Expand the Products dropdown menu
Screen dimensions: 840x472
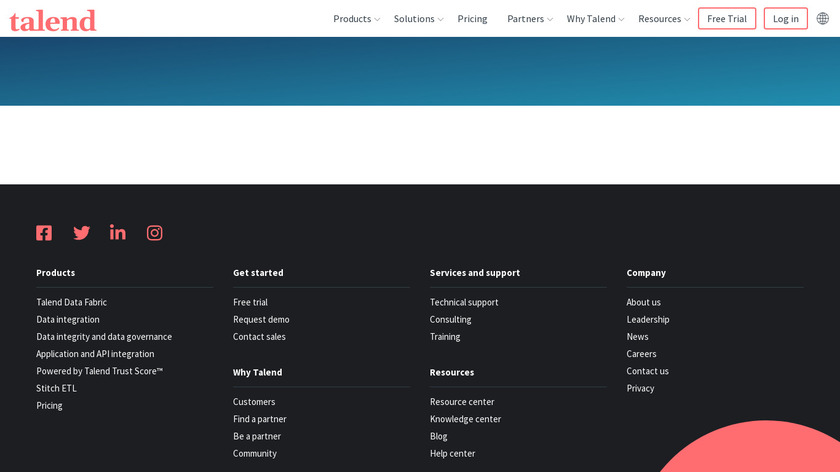(356, 19)
